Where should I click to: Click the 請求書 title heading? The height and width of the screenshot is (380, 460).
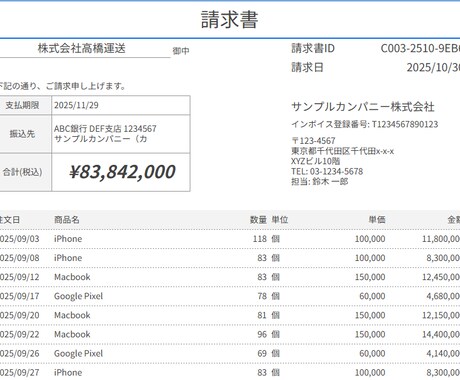229,20
